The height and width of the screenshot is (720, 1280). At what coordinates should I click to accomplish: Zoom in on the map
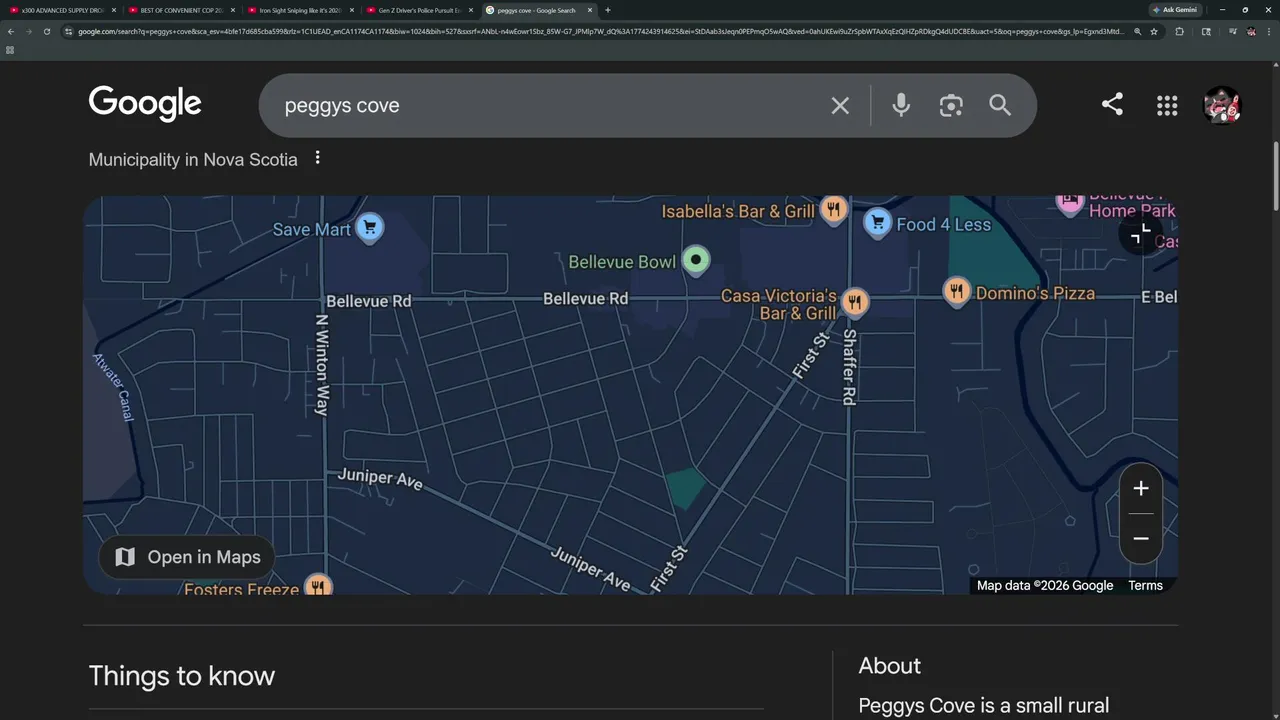tap(1141, 489)
